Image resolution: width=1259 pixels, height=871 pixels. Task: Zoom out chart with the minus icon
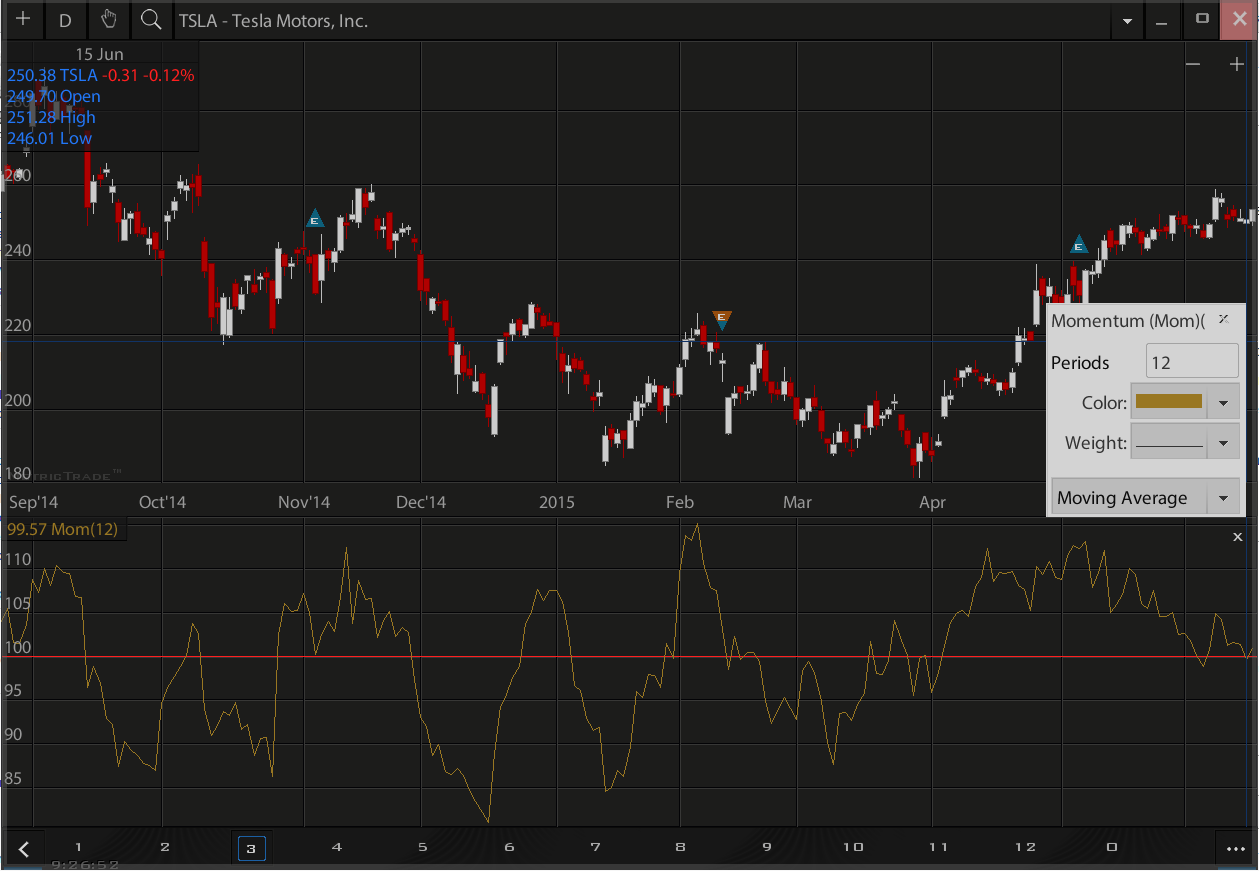click(1193, 64)
